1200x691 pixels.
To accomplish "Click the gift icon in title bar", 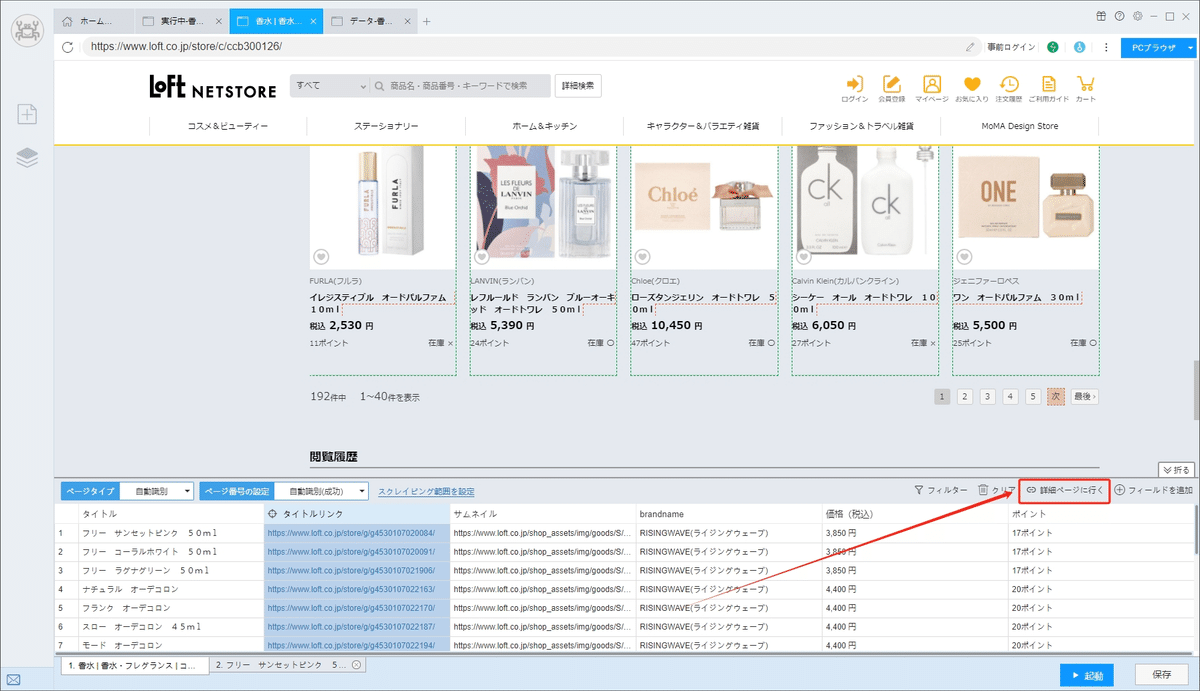I will pyautogui.click(x=1101, y=16).
